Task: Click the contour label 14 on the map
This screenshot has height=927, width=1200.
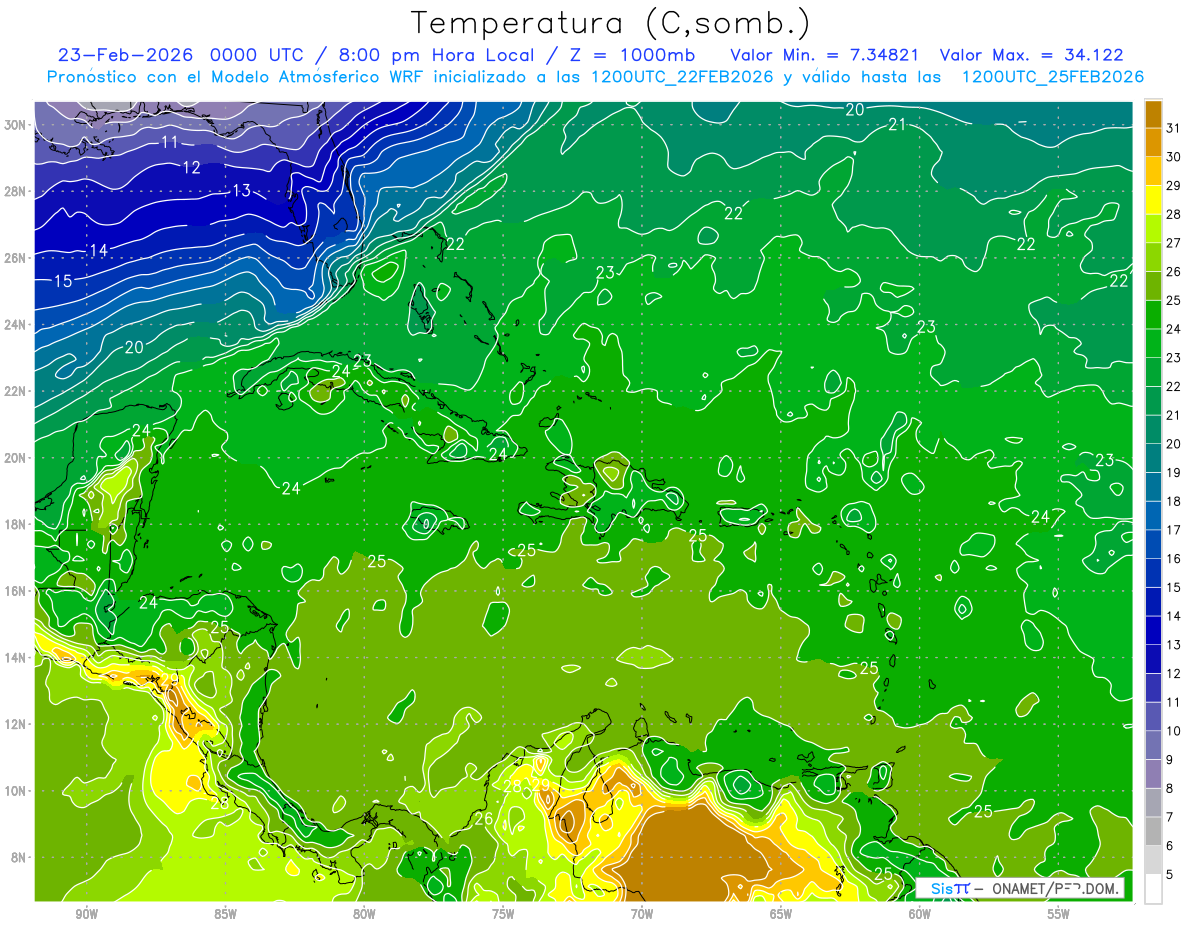Action: point(98,250)
